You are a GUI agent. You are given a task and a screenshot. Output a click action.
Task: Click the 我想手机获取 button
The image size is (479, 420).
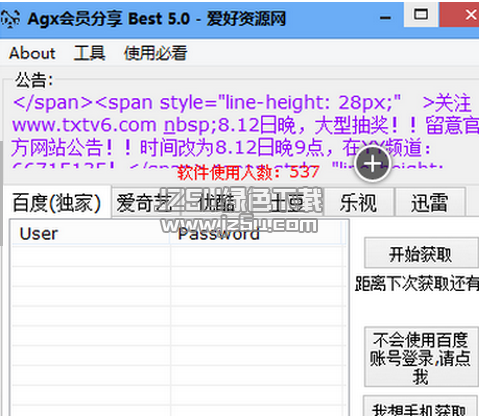[x=420, y=407]
